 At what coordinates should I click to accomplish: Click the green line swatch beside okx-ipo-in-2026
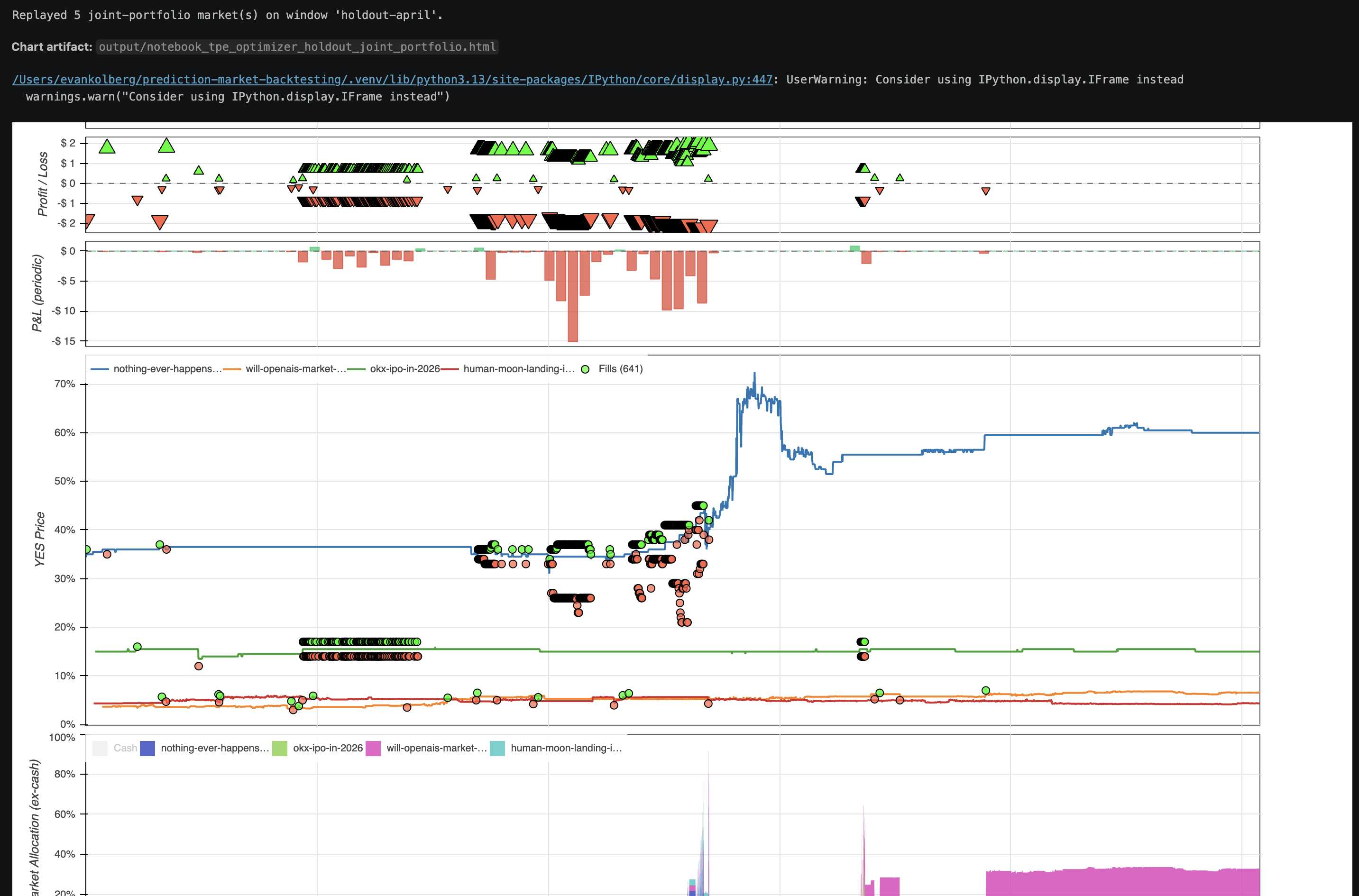pos(357,369)
